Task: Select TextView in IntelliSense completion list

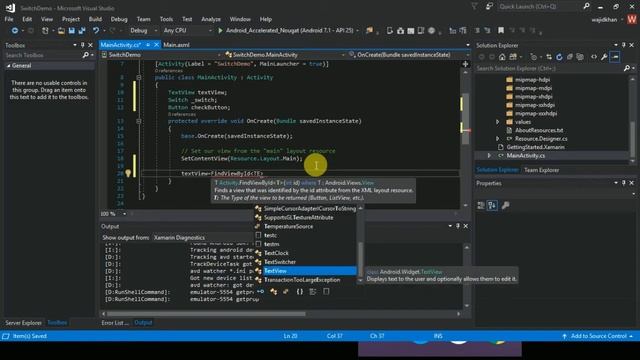Action: 305,271
